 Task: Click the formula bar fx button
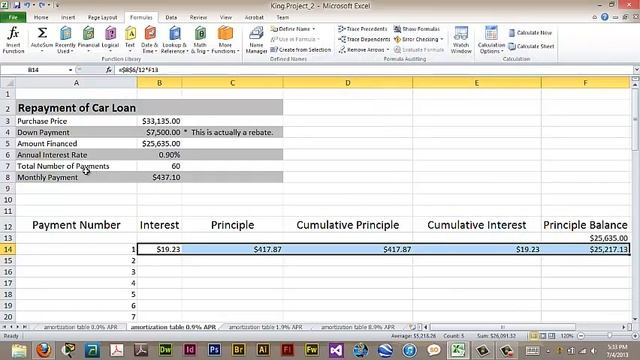(x=109, y=70)
